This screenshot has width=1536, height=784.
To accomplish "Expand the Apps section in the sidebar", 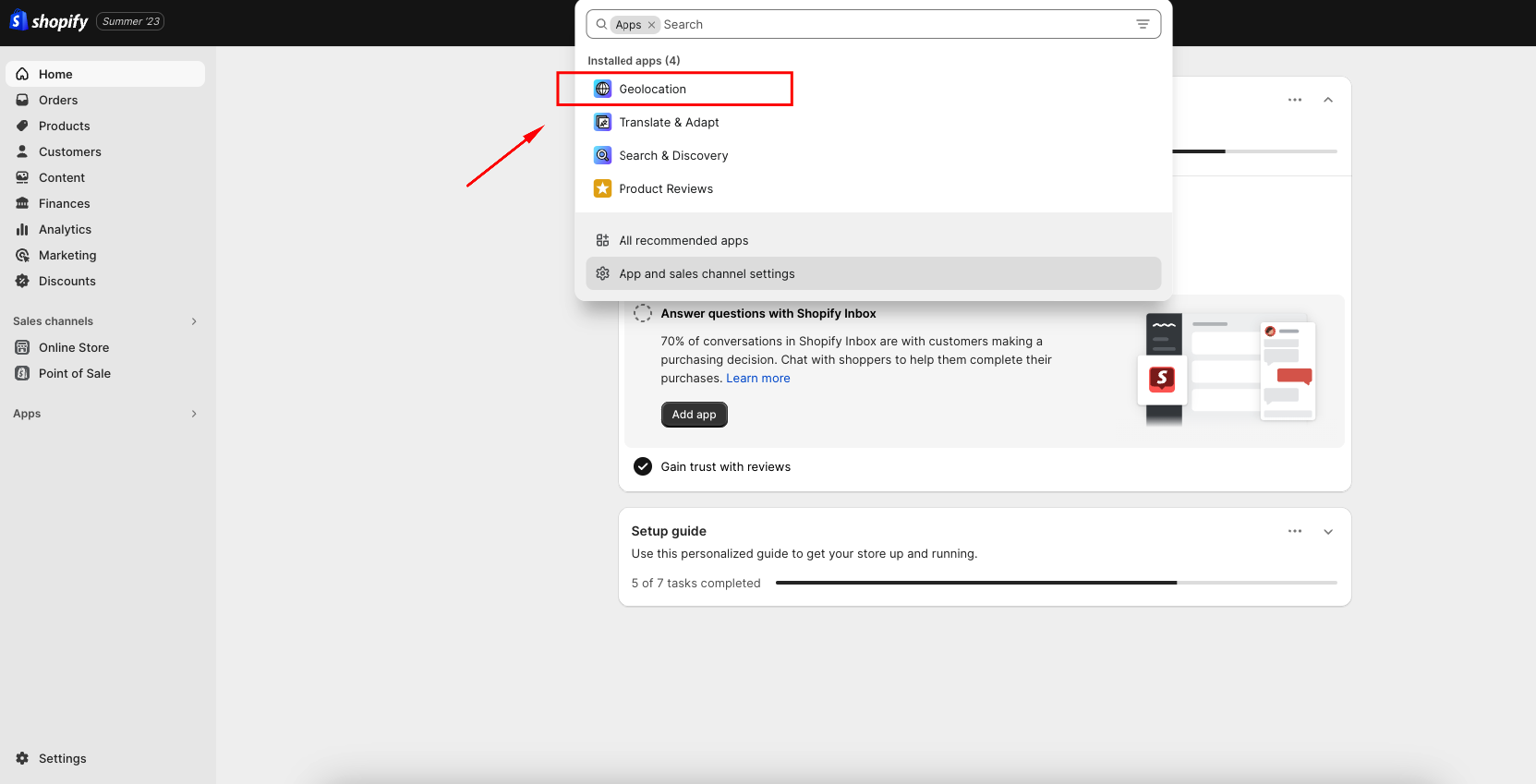I will (x=194, y=414).
